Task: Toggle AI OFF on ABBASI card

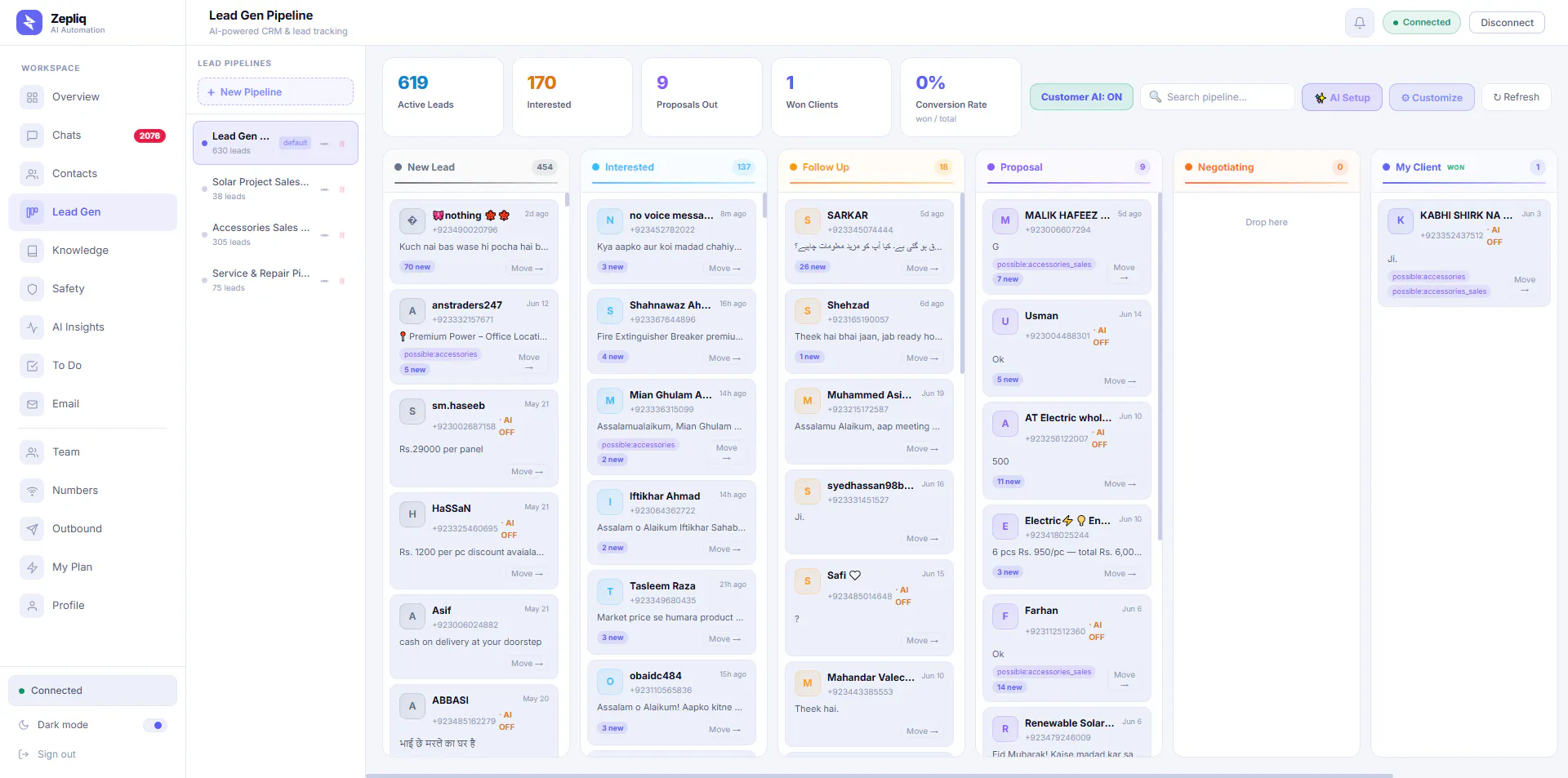Action: [507, 721]
